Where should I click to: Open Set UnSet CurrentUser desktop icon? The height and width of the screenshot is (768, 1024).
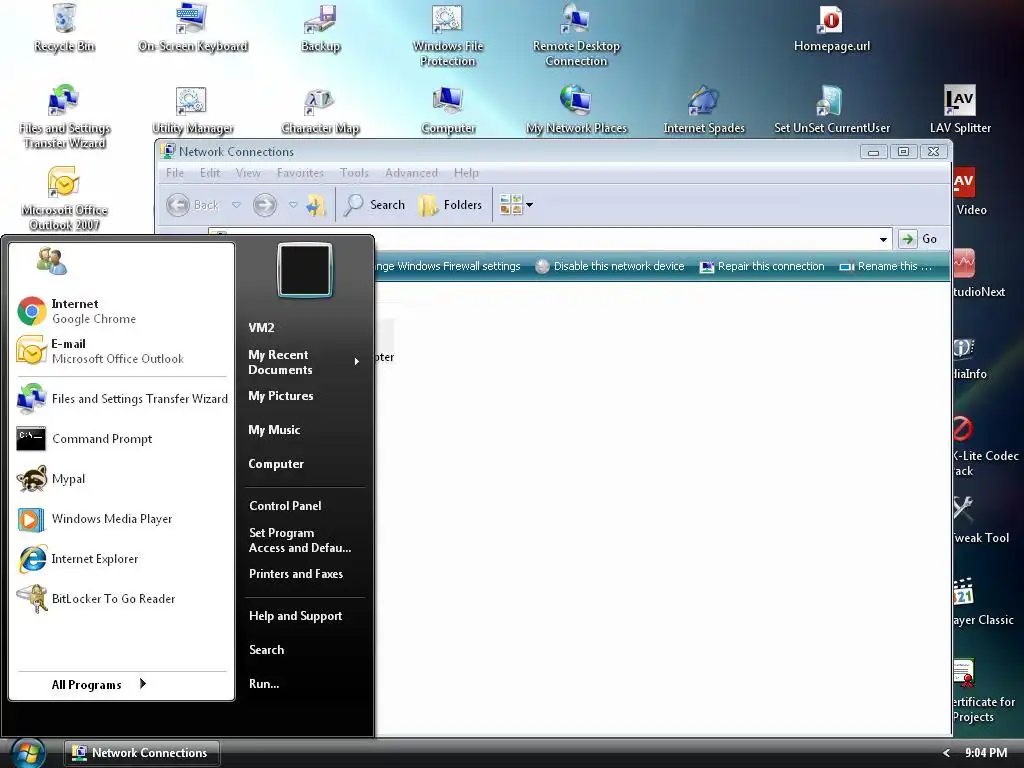[831, 110]
